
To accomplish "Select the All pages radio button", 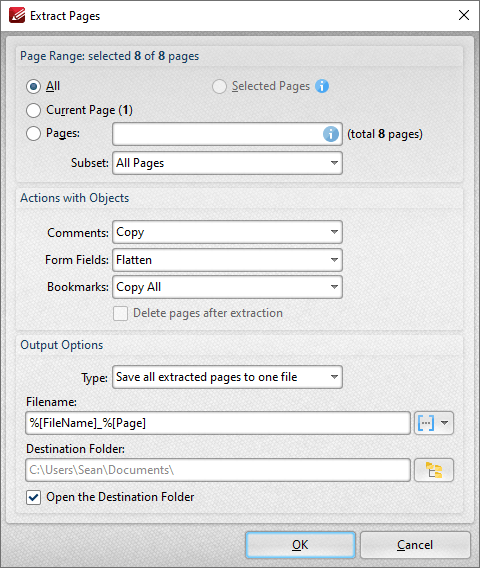I will coord(33,87).
